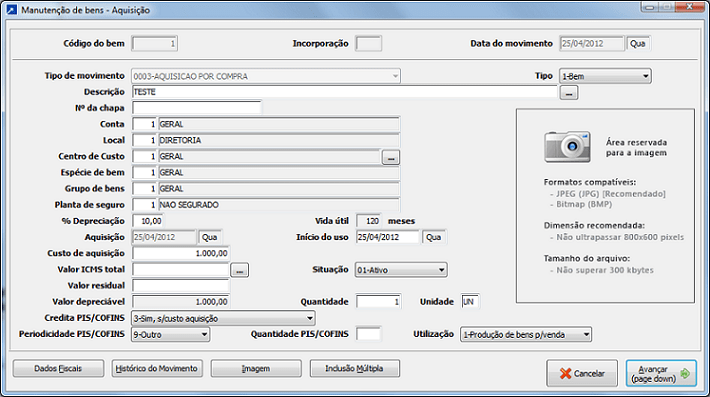Click the Unidade field showing UN
710x397 pixels.
(470, 301)
